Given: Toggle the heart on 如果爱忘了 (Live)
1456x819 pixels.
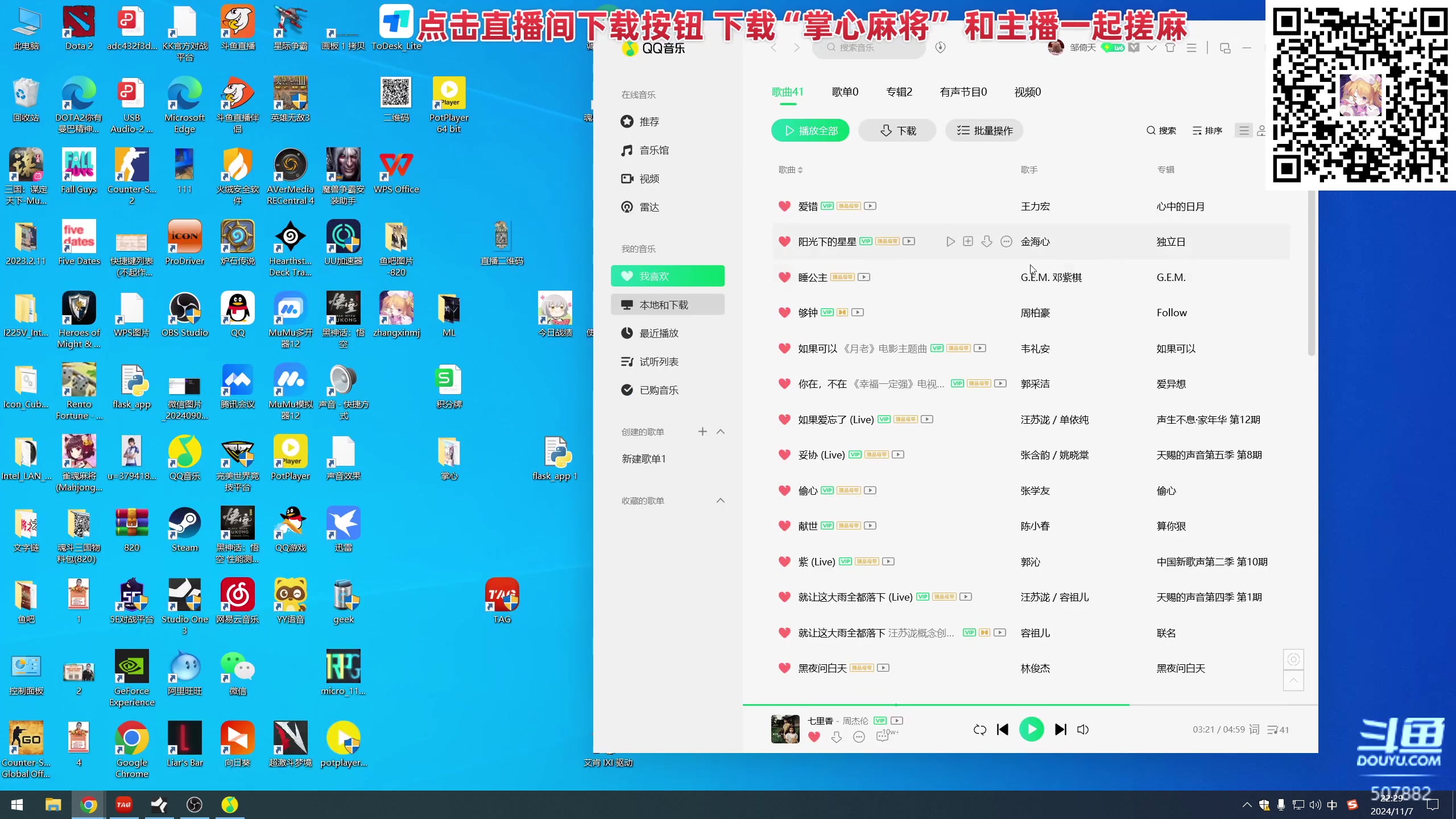Looking at the screenshot, I should click(784, 419).
